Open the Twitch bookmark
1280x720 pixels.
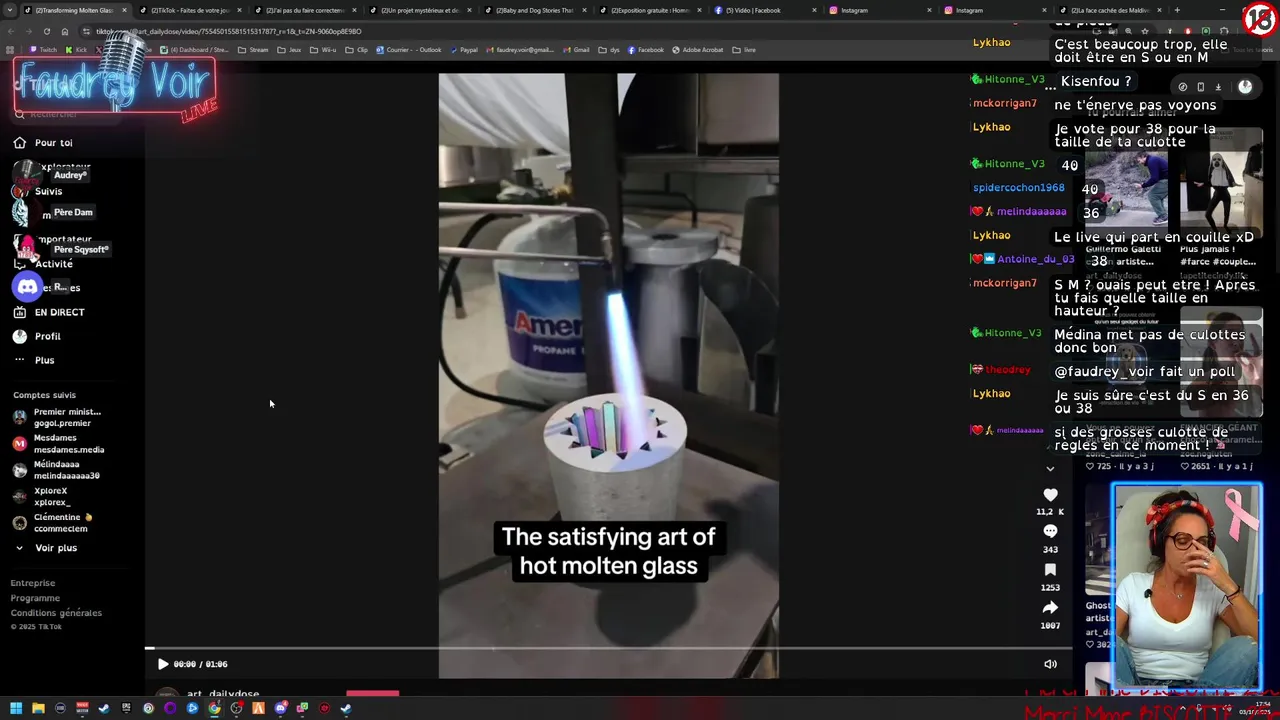(44, 50)
